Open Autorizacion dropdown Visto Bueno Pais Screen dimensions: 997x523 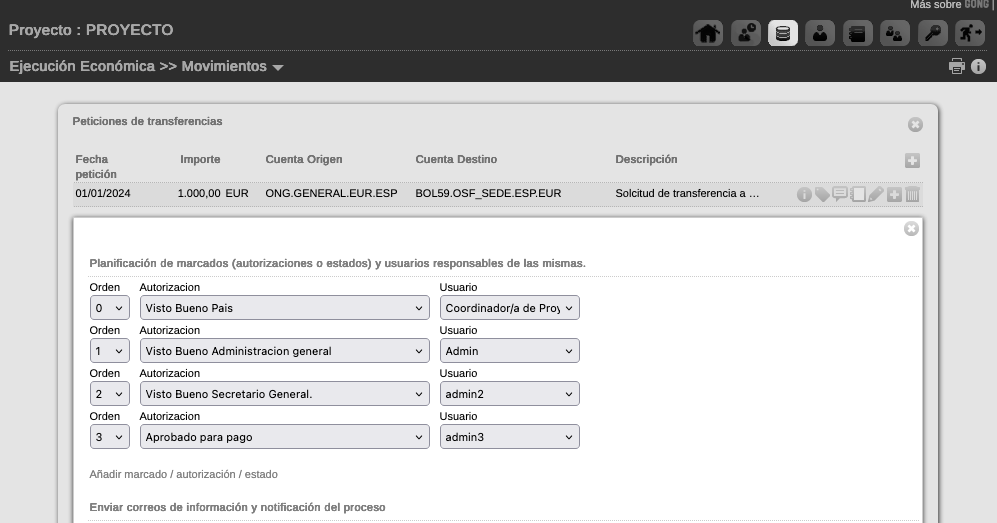[285, 308]
